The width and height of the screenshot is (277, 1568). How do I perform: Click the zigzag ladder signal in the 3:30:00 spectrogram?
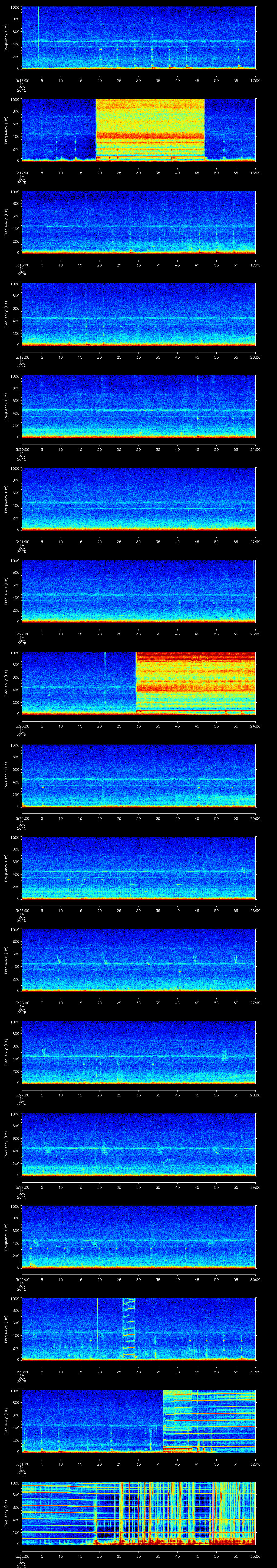128,1328
